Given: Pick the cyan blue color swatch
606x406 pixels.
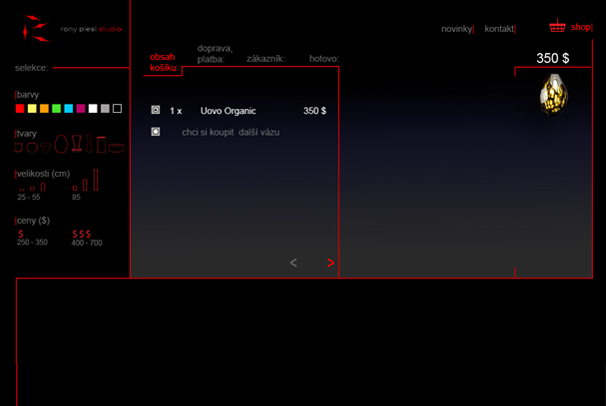Looking at the screenshot, I should click(x=68, y=108).
